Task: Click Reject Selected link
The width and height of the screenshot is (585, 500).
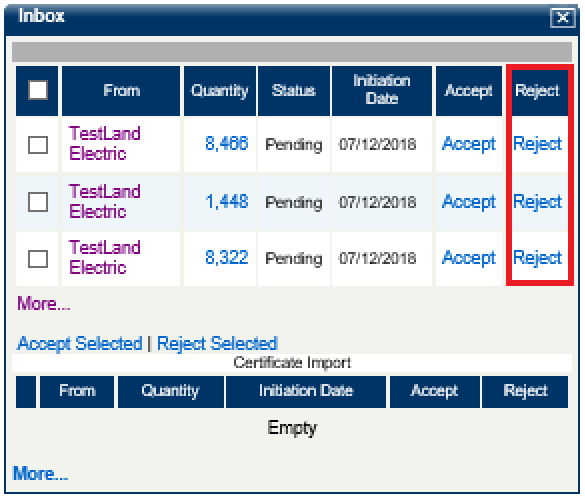Action: [x=218, y=344]
